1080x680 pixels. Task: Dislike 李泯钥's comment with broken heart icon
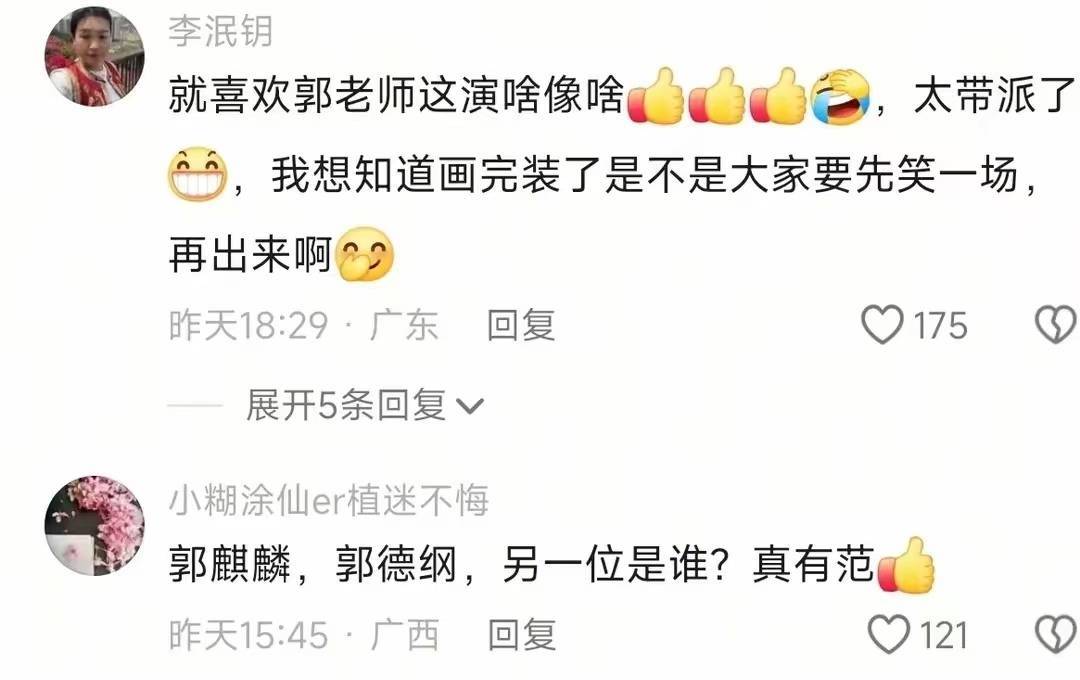(x=1057, y=325)
